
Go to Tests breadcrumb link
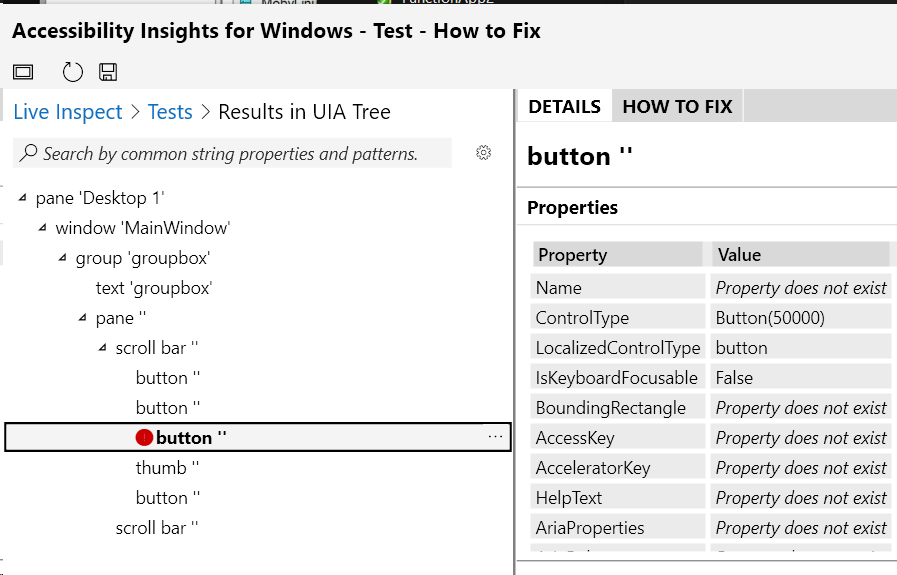point(170,112)
